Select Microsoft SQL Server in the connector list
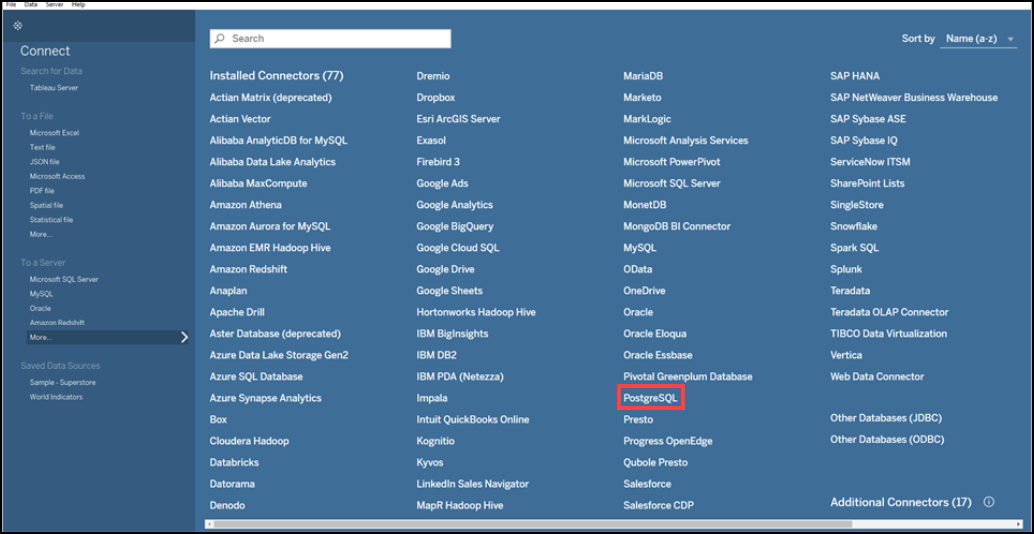 (672, 183)
